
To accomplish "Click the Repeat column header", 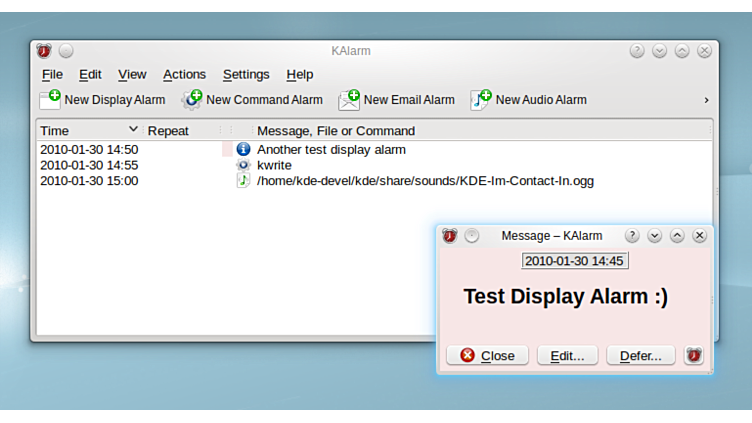I will coord(168,131).
